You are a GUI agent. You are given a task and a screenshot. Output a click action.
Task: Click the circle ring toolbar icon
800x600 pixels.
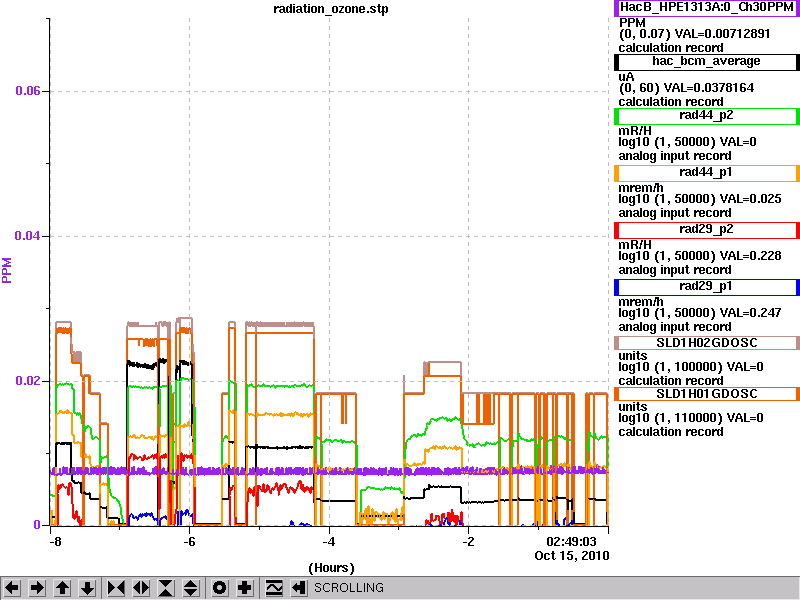[220, 588]
